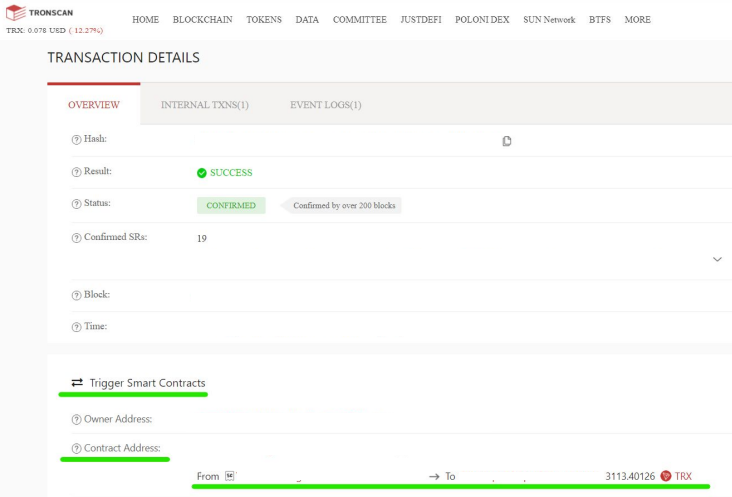Expand the Confirmed SRs list chevron
Screen dimensions: 732x497
point(717,259)
